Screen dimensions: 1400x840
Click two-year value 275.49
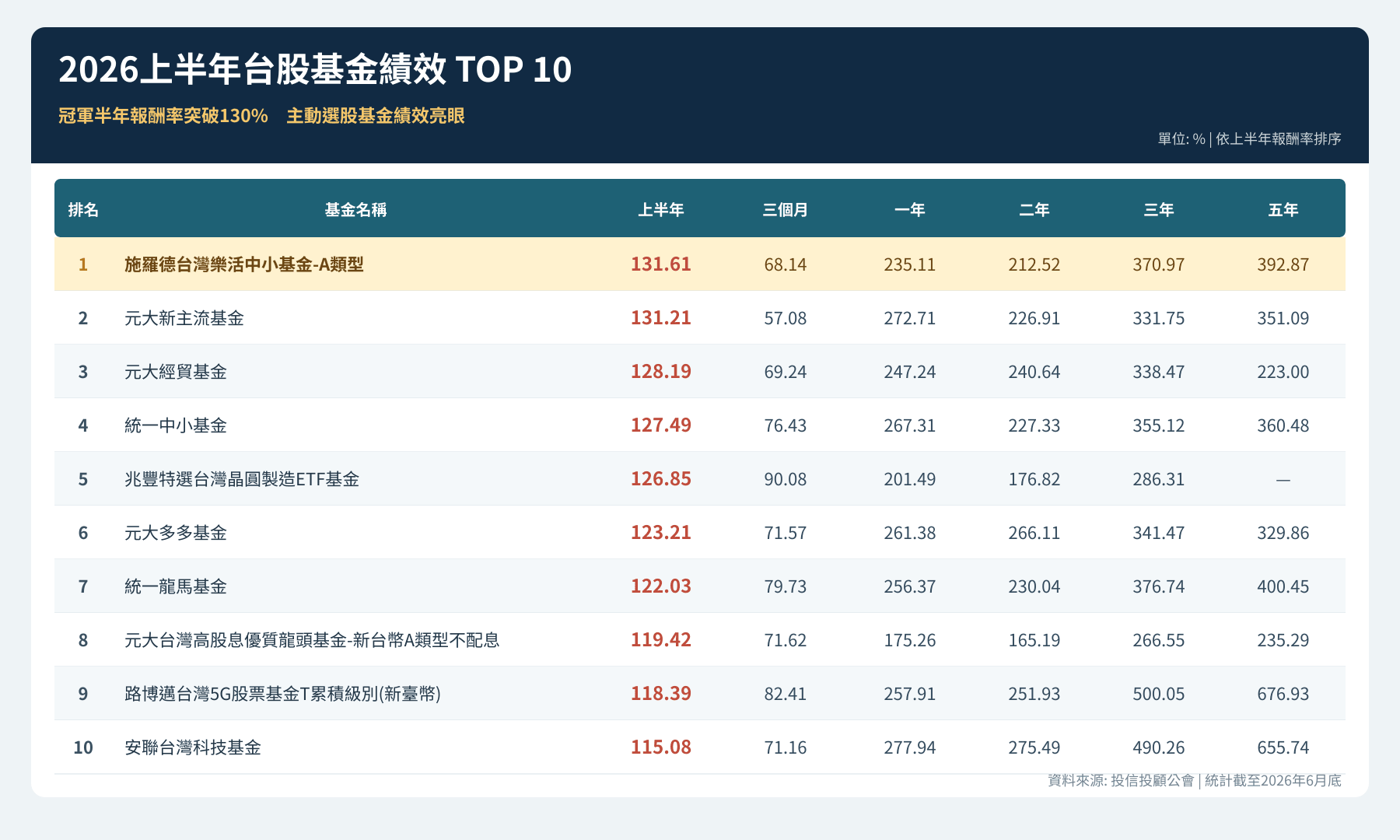[x=1034, y=747]
